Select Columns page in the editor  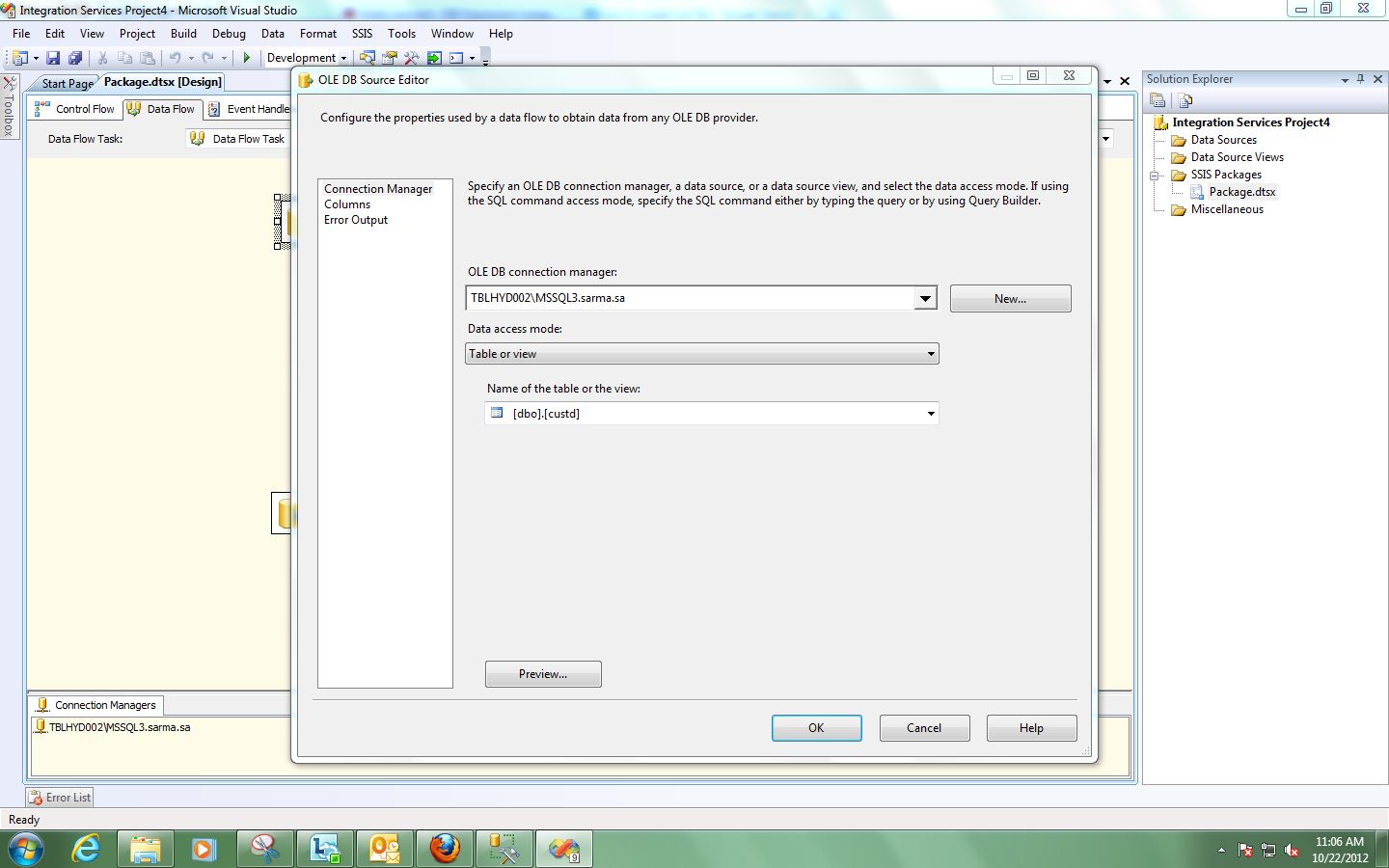point(347,204)
